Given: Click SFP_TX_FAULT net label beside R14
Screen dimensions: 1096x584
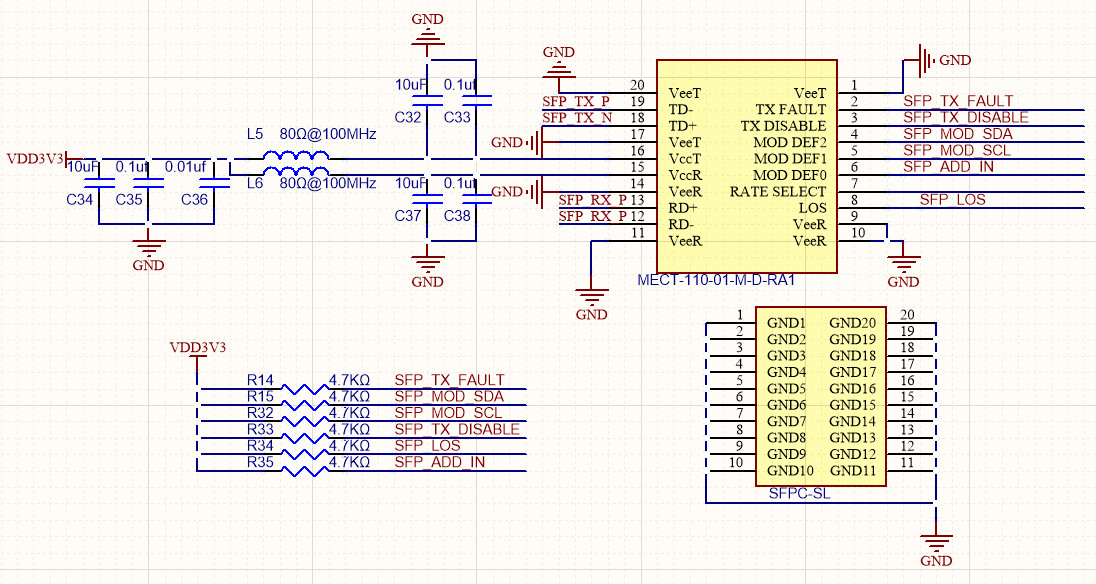Looking at the screenshot, I should pos(449,380).
